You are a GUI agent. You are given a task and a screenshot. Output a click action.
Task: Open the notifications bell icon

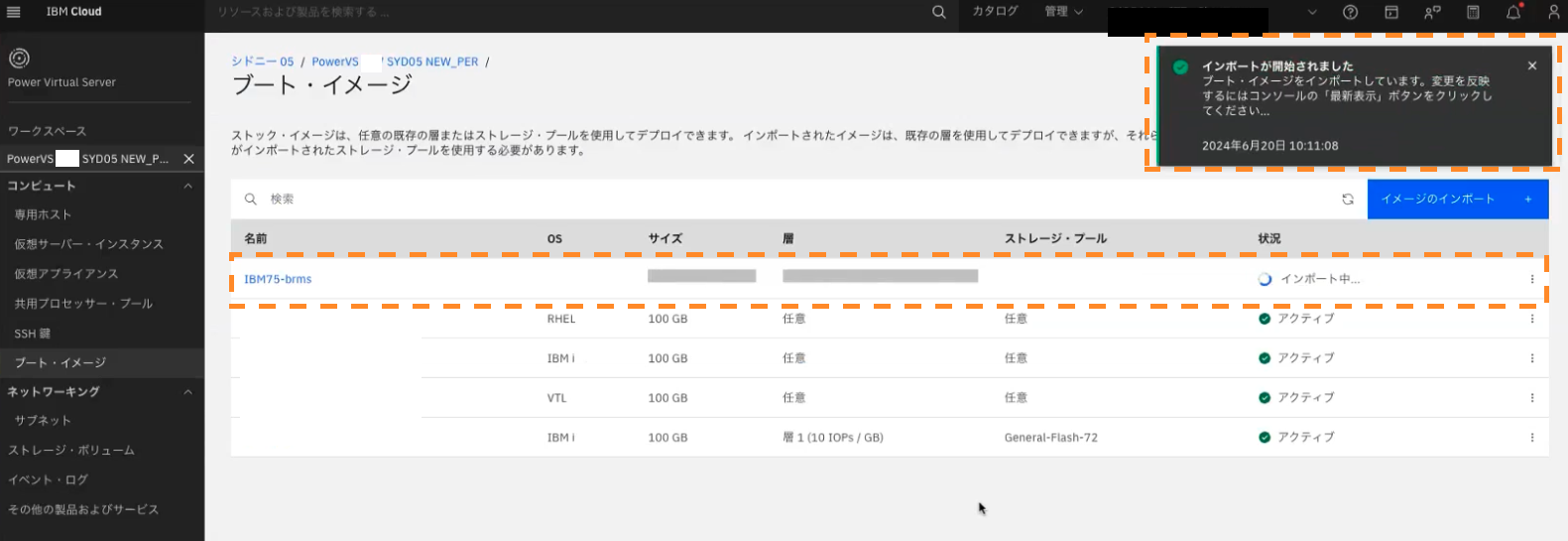pos(1513,12)
